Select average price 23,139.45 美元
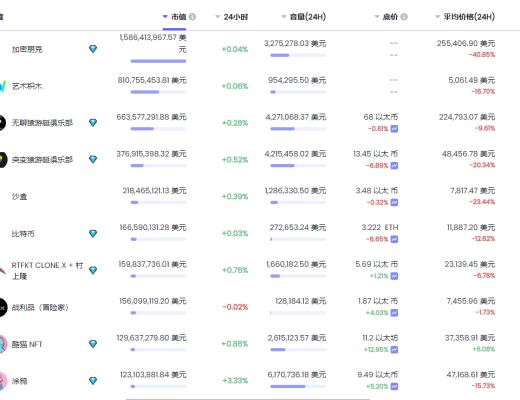This screenshot has height=400, width=520. pyautogui.click(x=470, y=264)
